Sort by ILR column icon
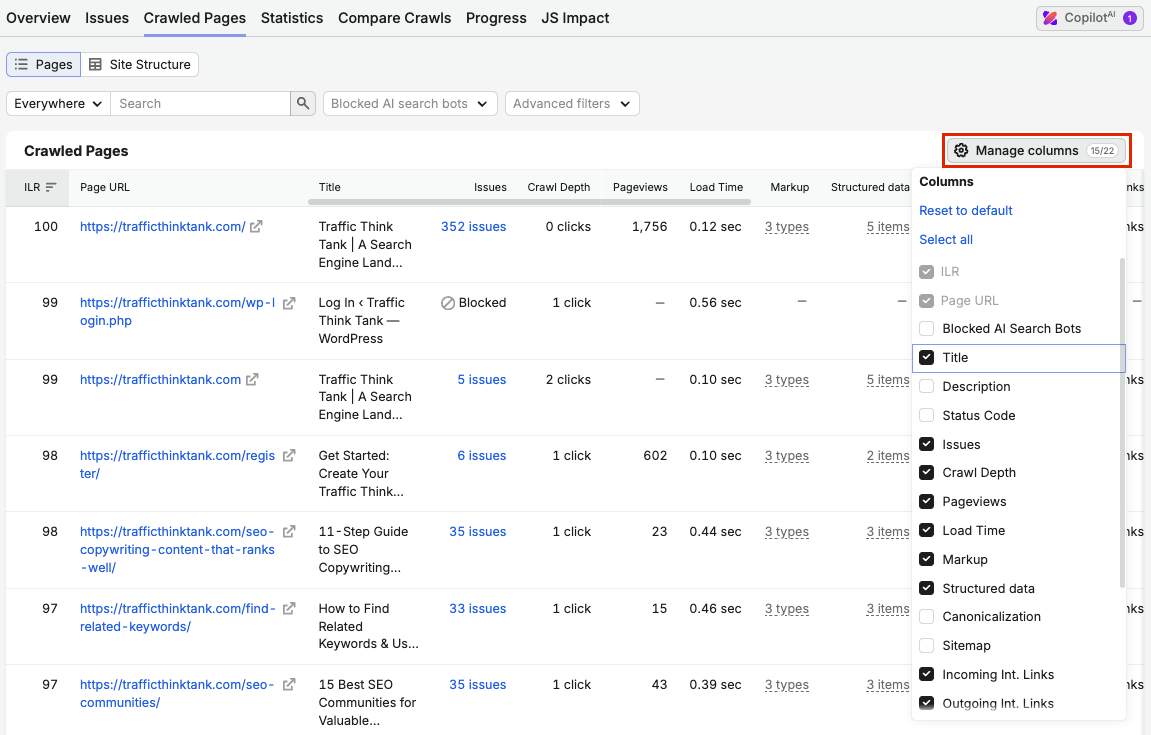Screen dimensions: 1151x735 pos(51,187)
